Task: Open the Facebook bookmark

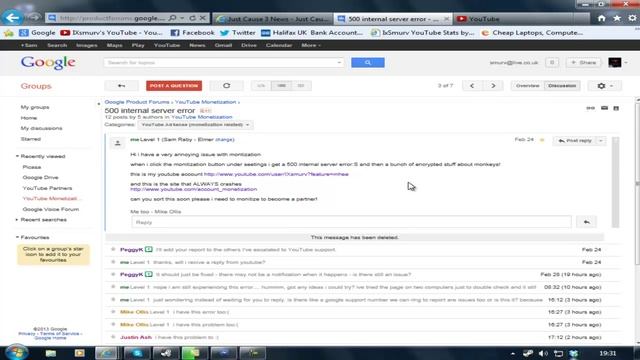Action: click(192, 33)
